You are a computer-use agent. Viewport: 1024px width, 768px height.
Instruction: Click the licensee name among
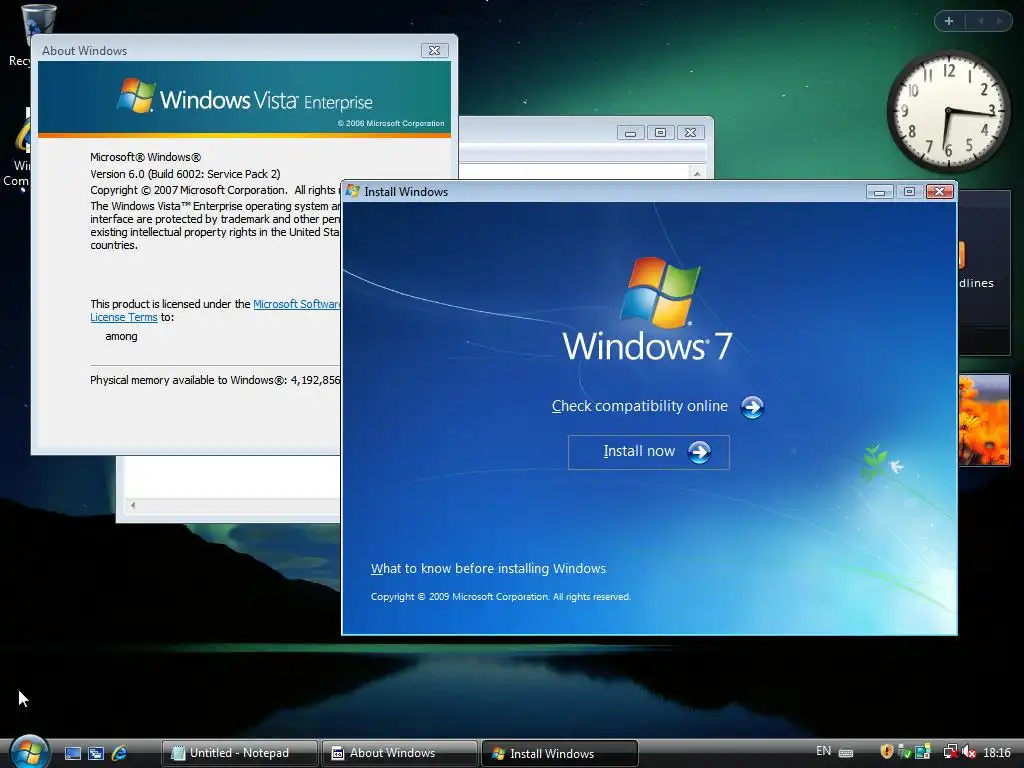pyautogui.click(x=121, y=336)
